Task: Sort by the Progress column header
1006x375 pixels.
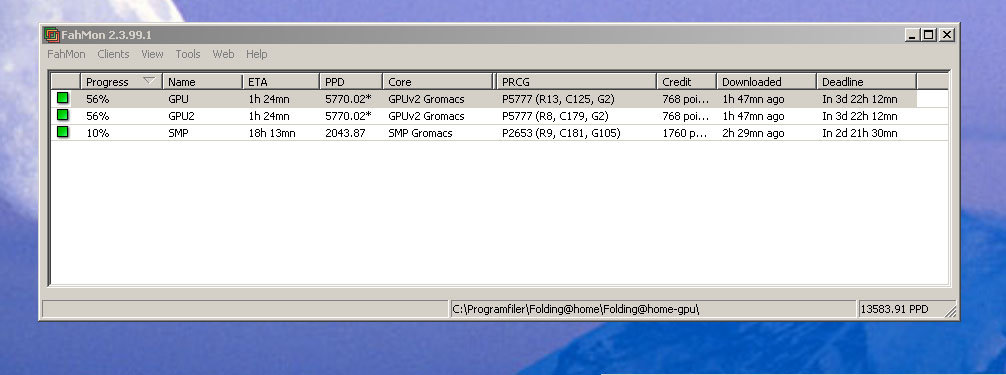Action: pyautogui.click(x=121, y=82)
